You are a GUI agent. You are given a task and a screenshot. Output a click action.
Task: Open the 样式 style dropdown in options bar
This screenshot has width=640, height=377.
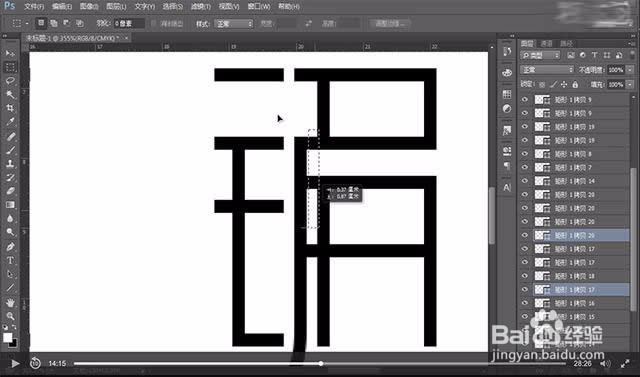pyautogui.click(x=234, y=24)
